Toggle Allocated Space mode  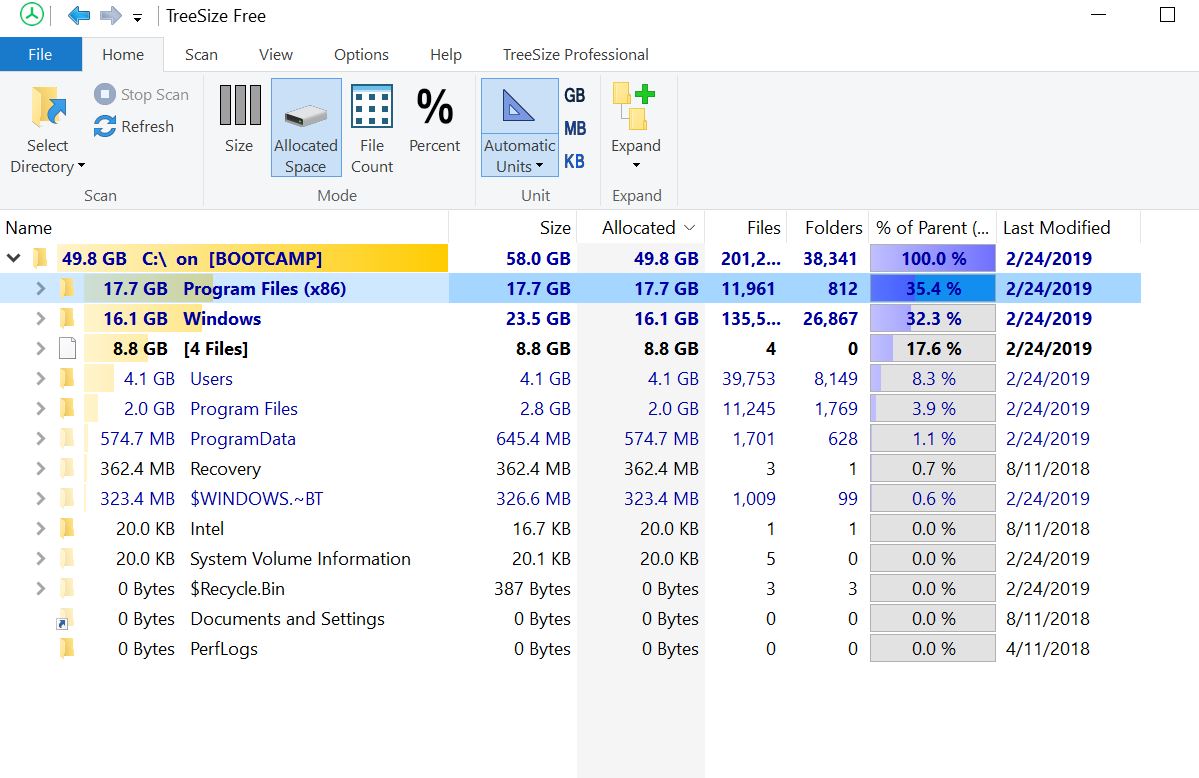pos(306,128)
